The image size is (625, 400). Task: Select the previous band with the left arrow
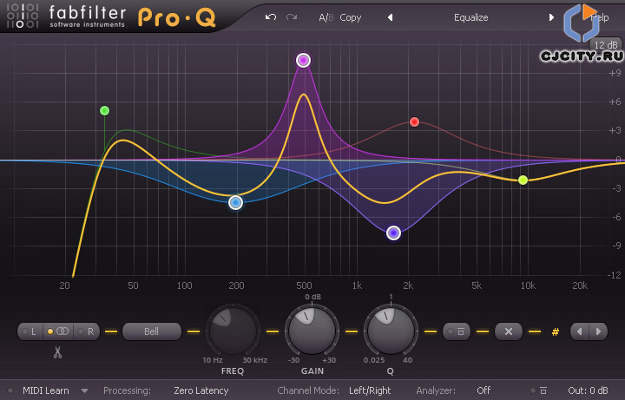point(580,331)
